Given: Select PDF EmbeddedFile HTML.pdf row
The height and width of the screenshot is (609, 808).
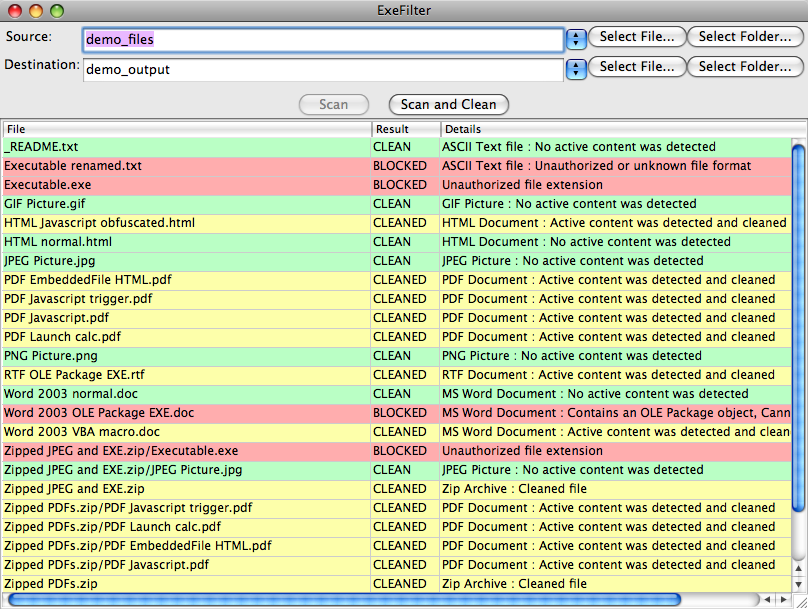Looking at the screenshot, I should click(x=397, y=280).
